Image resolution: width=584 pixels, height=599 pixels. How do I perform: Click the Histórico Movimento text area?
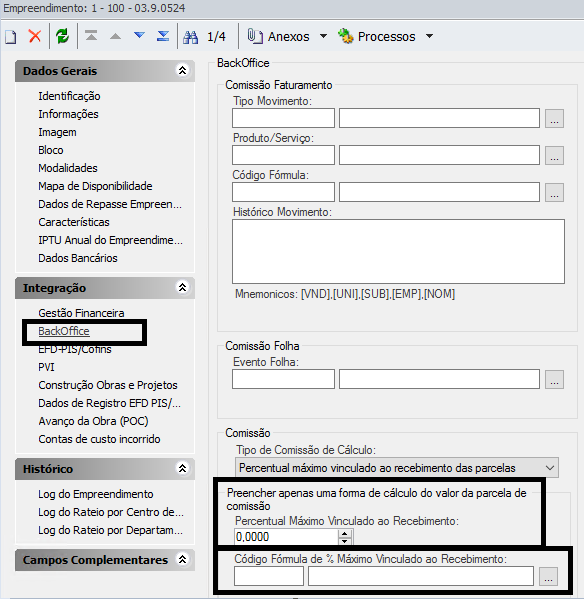(x=398, y=251)
